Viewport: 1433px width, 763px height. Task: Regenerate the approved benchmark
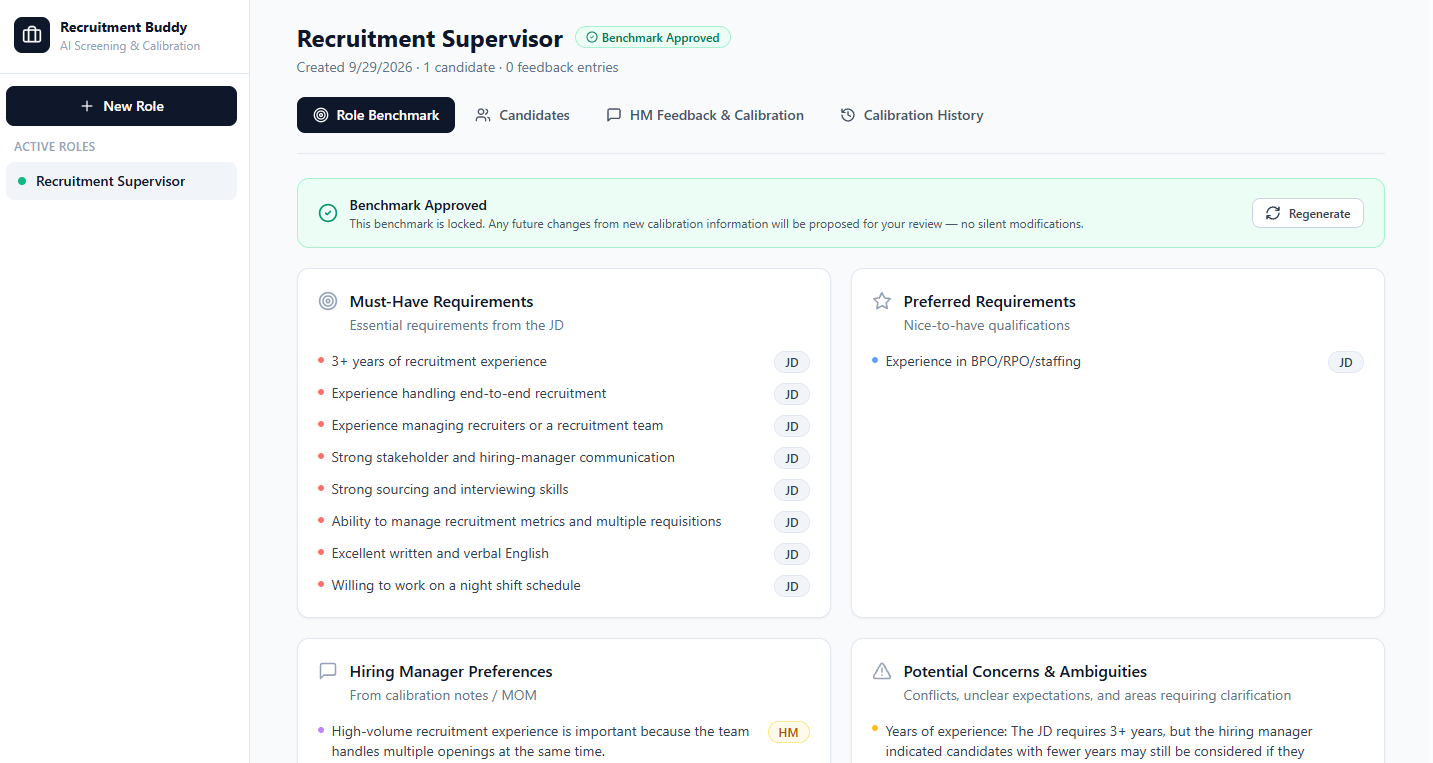(1308, 213)
